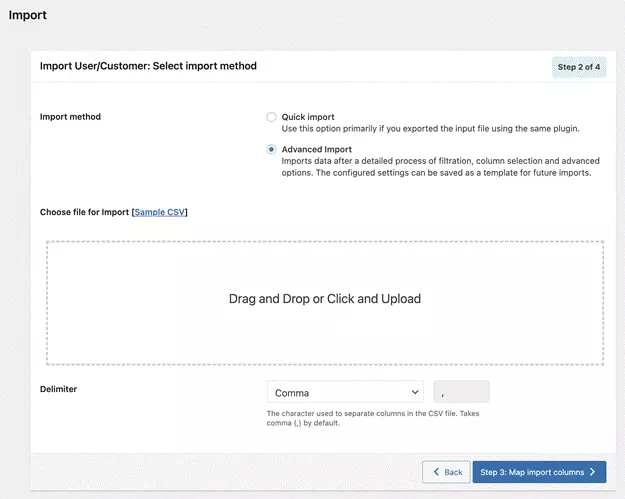This screenshot has height=499, width=625.
Task: Click the "Delimiter" field label
Action: tap(61, 389)
